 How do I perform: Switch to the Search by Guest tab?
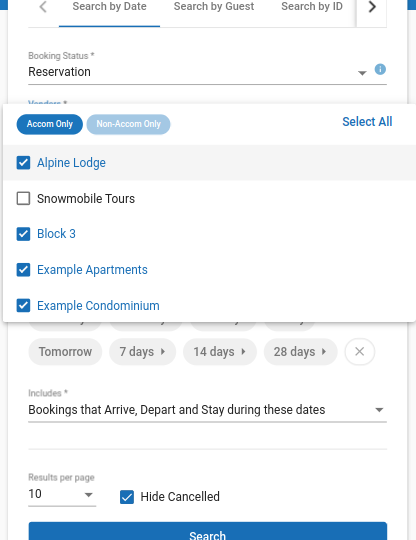[214, 7]
